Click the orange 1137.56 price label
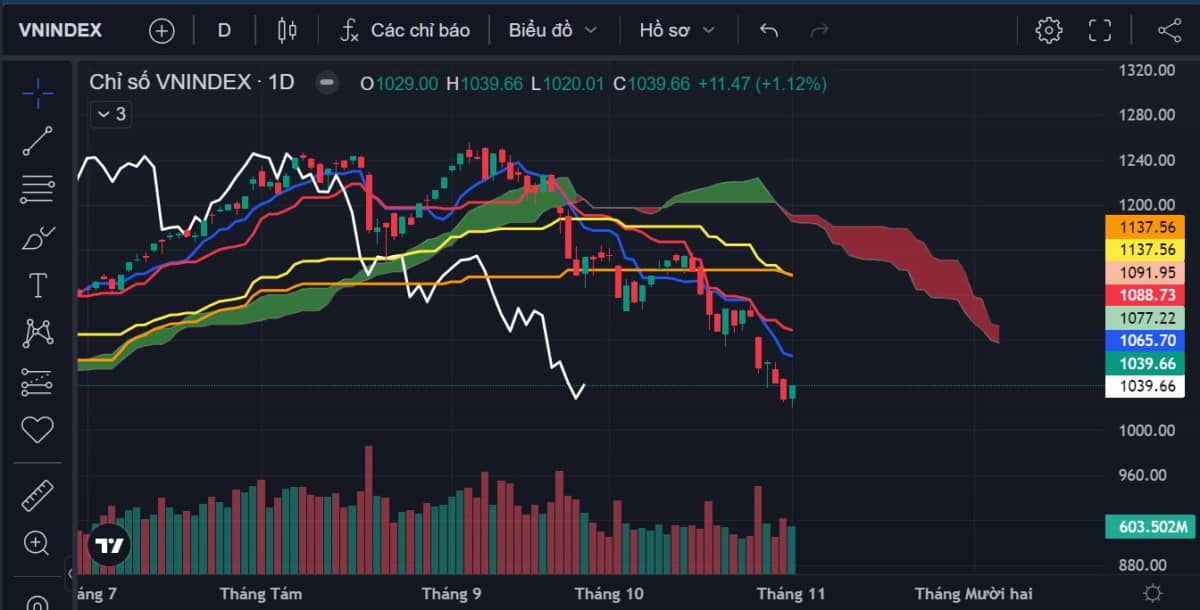 [x=1145, y=226]
